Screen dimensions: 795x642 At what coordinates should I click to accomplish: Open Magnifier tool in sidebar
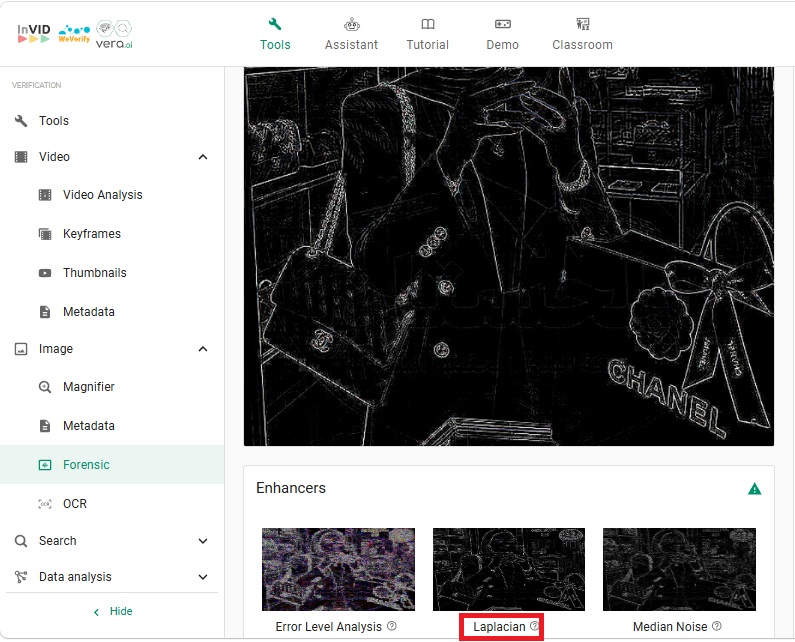tap(89, 387)
